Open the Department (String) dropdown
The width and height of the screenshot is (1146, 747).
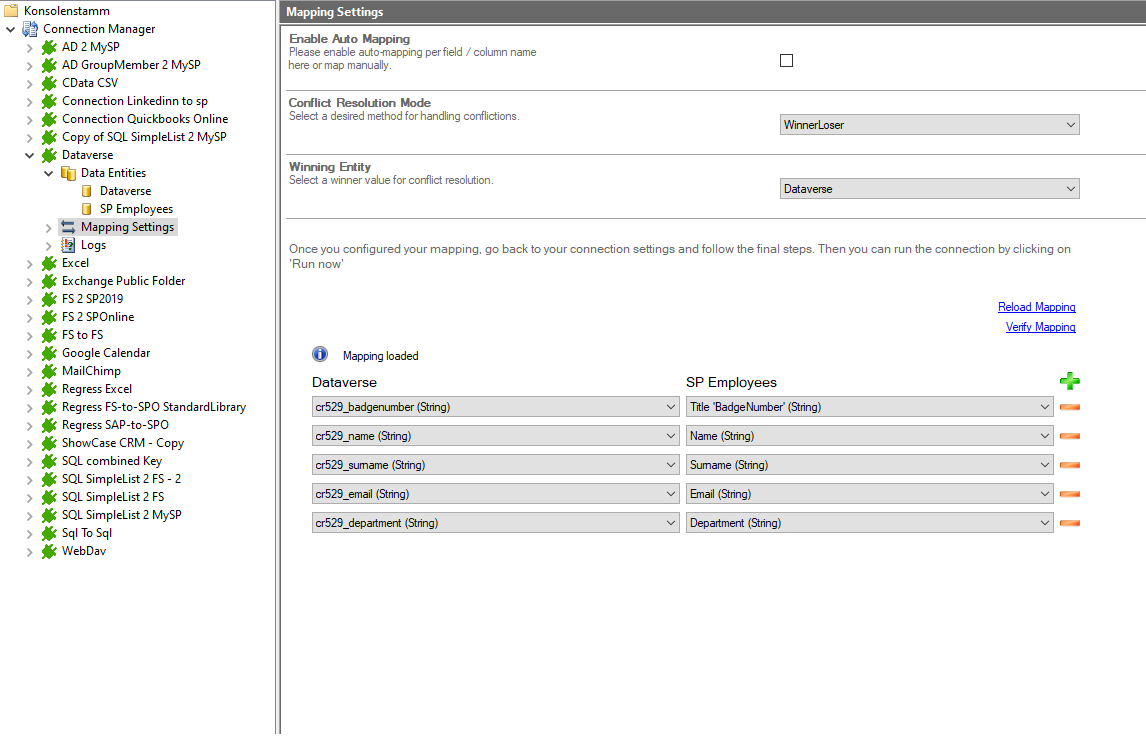[869, 523]
